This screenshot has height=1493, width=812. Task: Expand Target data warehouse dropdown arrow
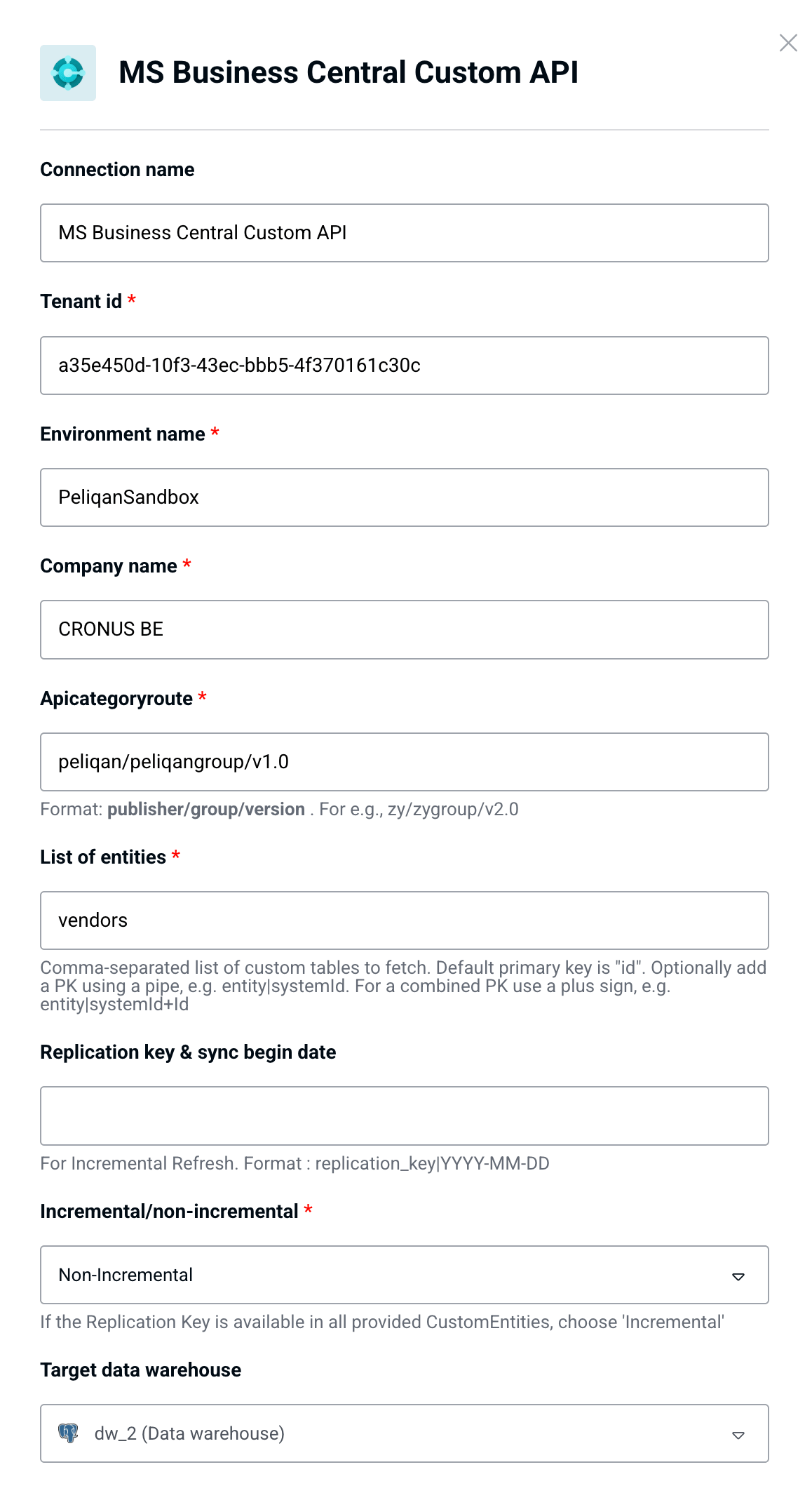coord(738,1435)
